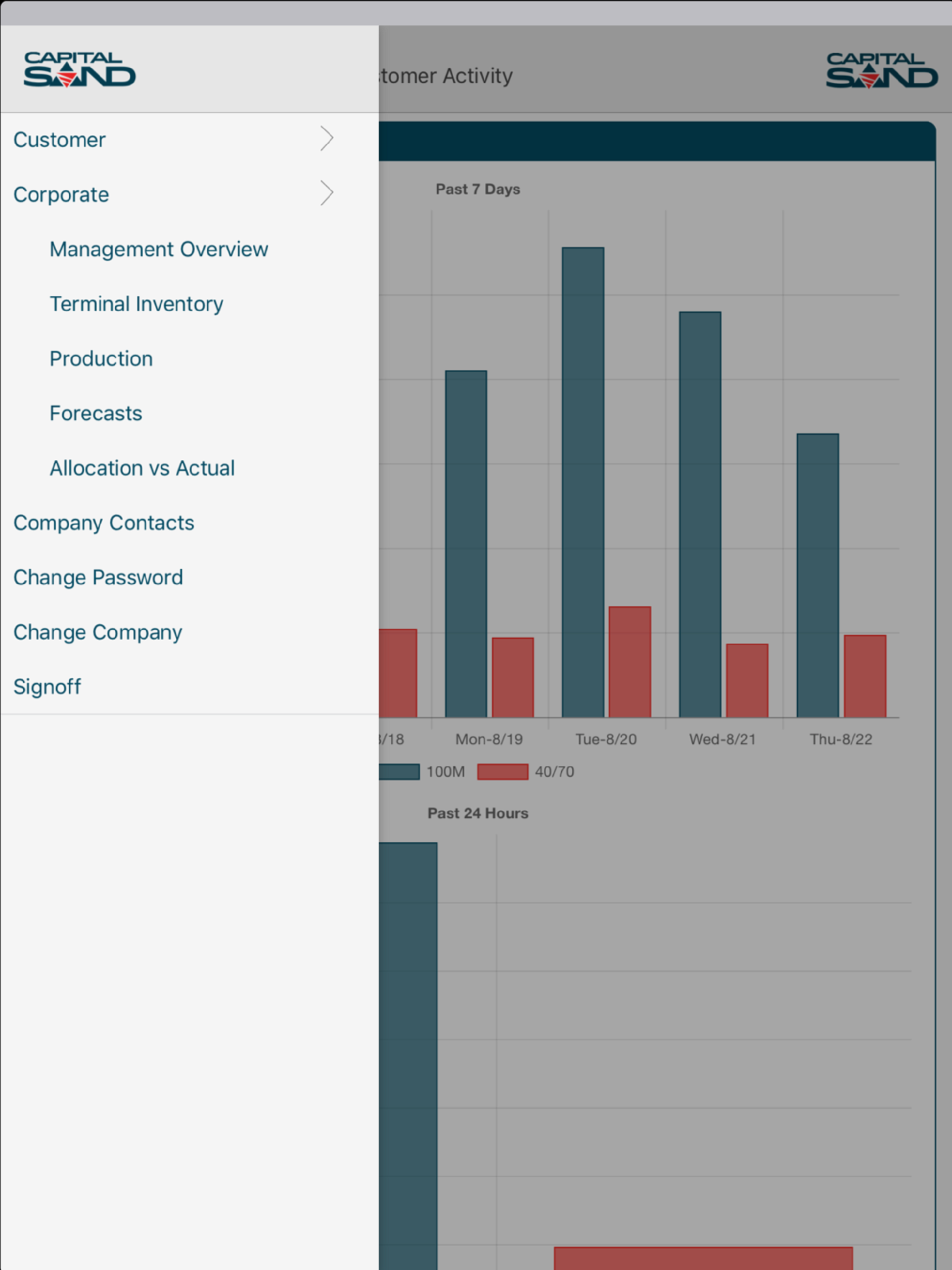Select the 100M bar for Wed-8/21
Viewport: 952px width, 1270px height.
701,515
